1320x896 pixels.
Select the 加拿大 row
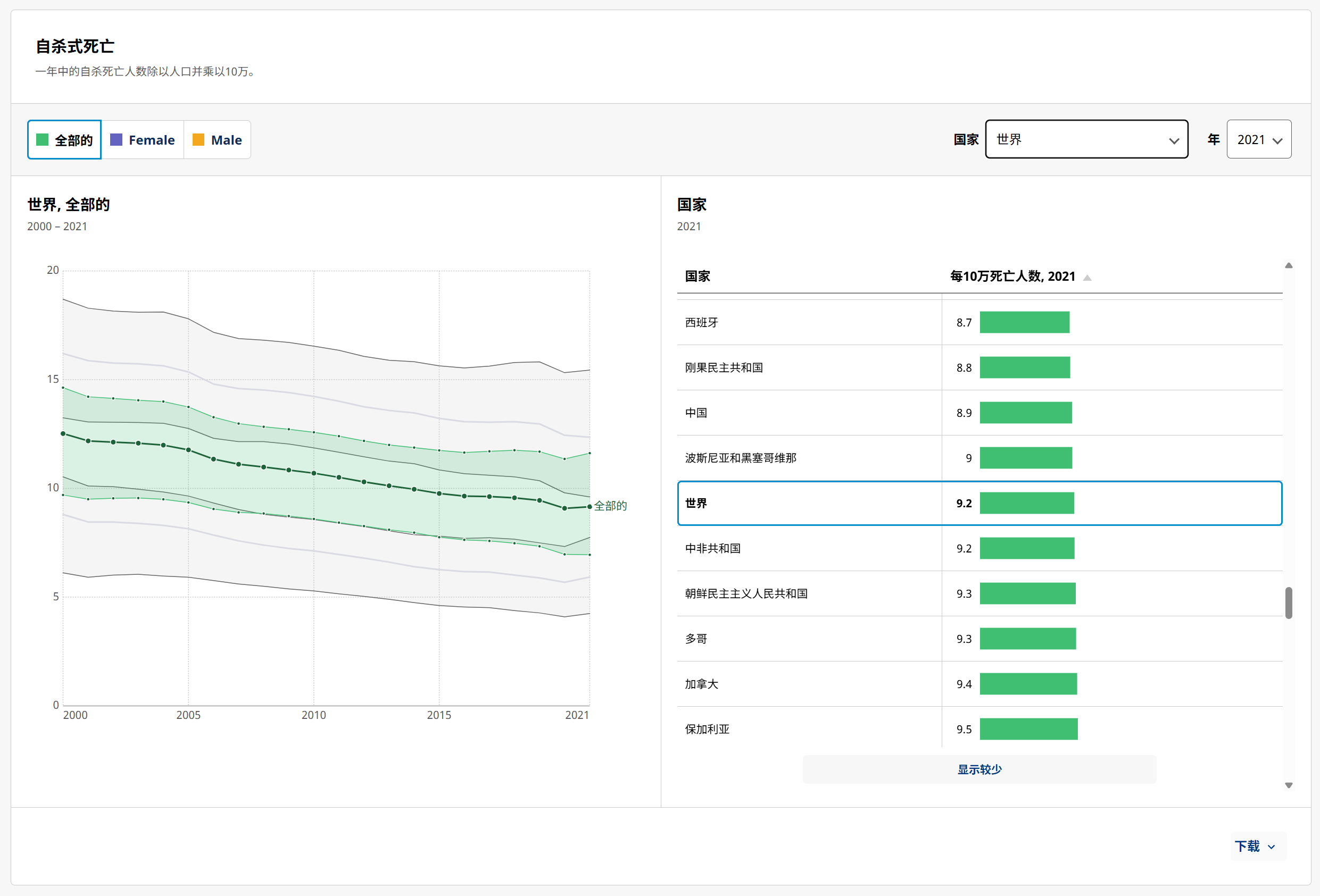click(x=979, y=684)
